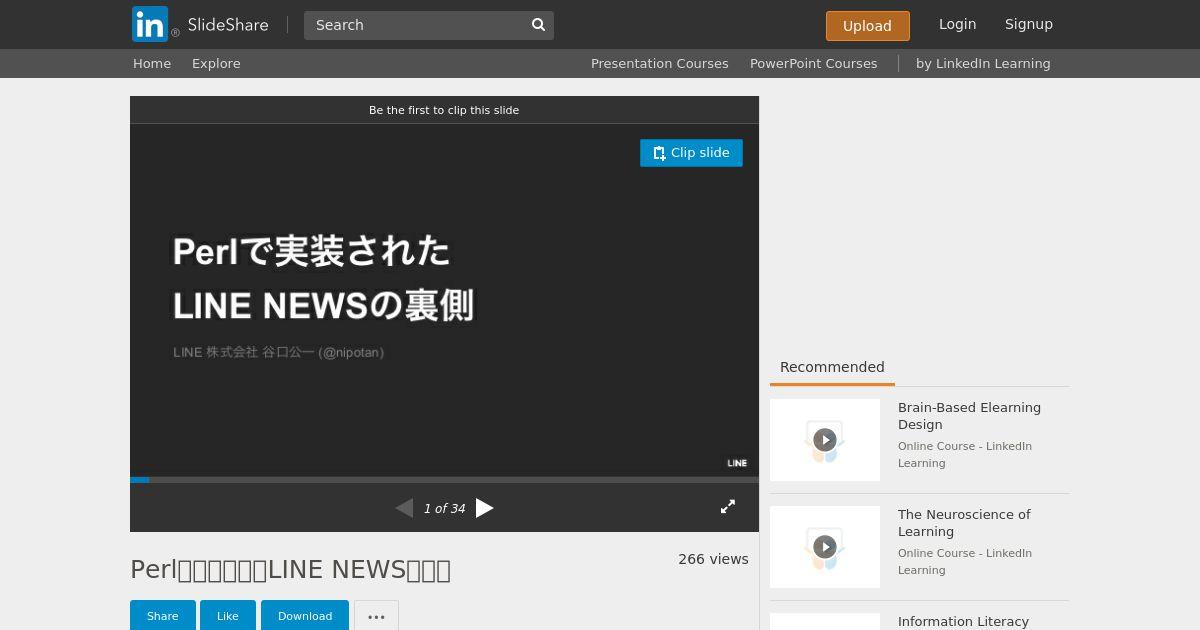
Task: Open the Explore menu item
Action: [x=216, y=63]
